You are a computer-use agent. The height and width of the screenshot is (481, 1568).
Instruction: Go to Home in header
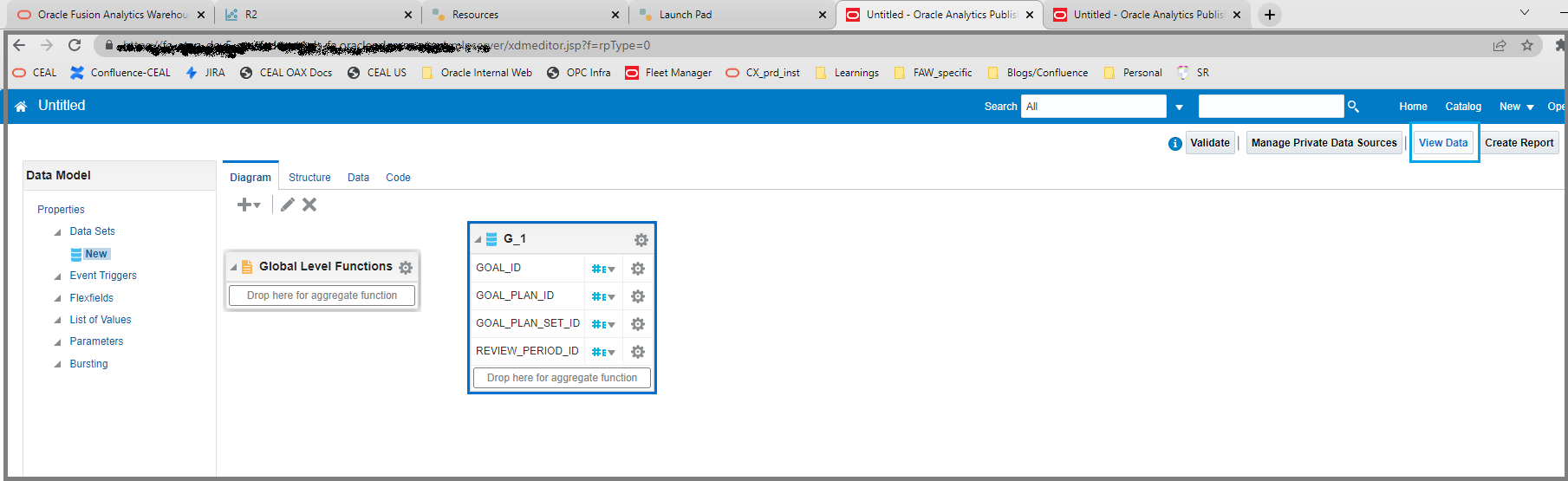[x=1413, y=107]
